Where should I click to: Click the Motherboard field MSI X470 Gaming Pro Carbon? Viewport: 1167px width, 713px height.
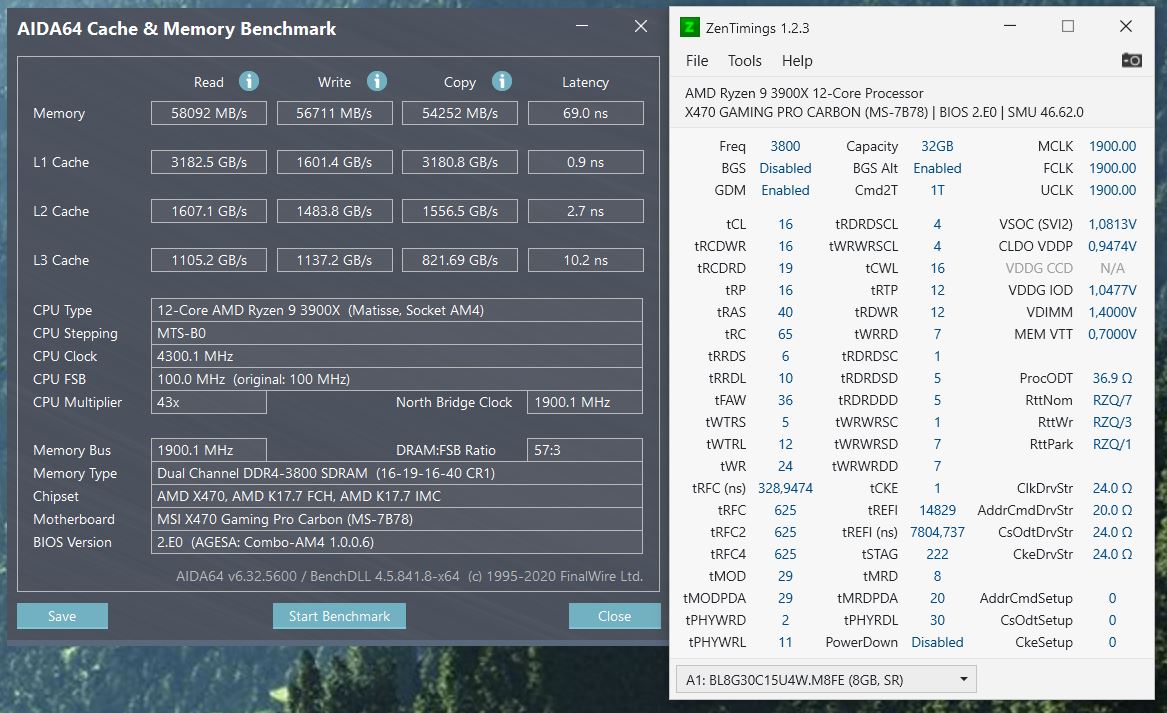tap(397, 519)
